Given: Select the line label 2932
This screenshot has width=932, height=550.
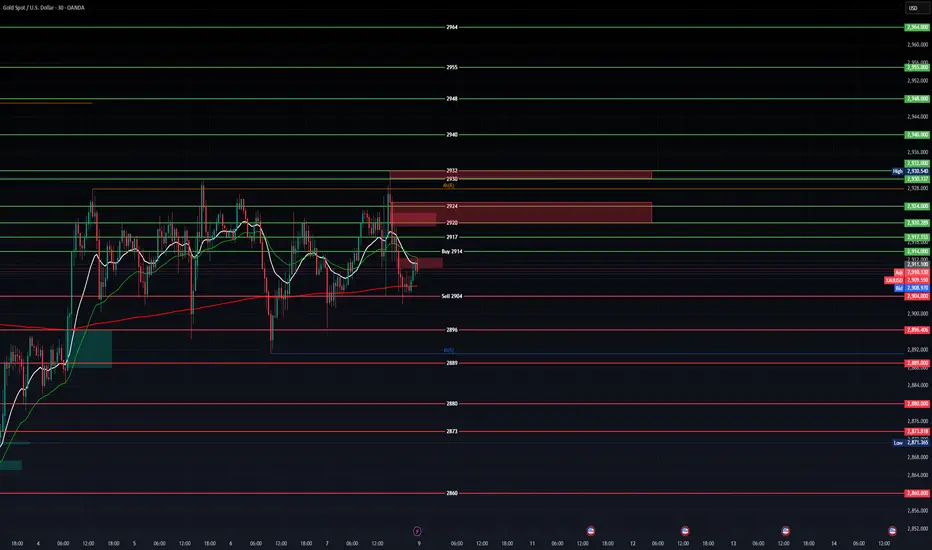Looking at the screenshot, I should click(452, 171).
